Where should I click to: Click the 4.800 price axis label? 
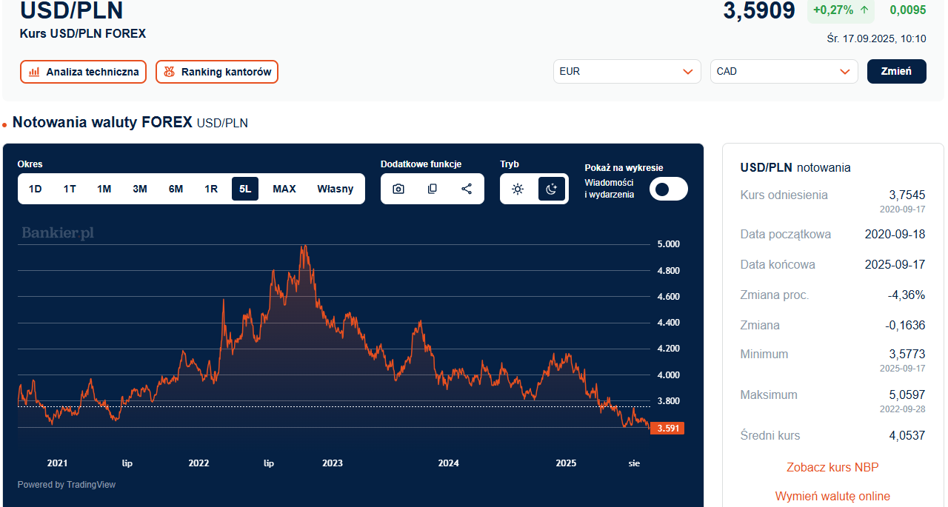[x=668, y=271]
